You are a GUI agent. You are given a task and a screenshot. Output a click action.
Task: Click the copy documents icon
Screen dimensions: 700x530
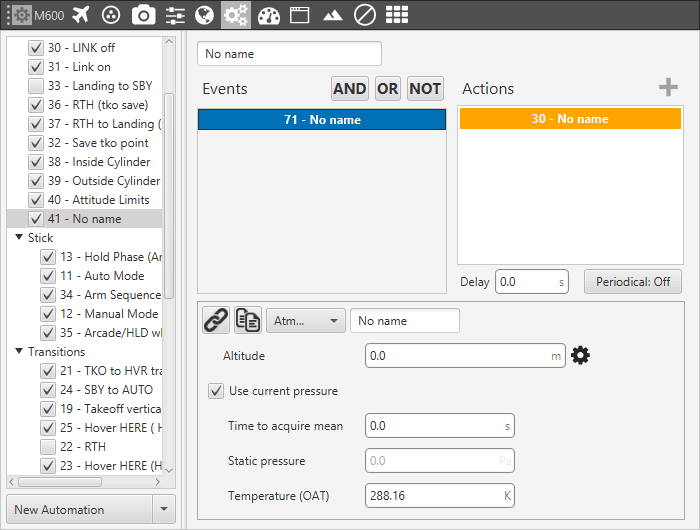tap(248, 320)
